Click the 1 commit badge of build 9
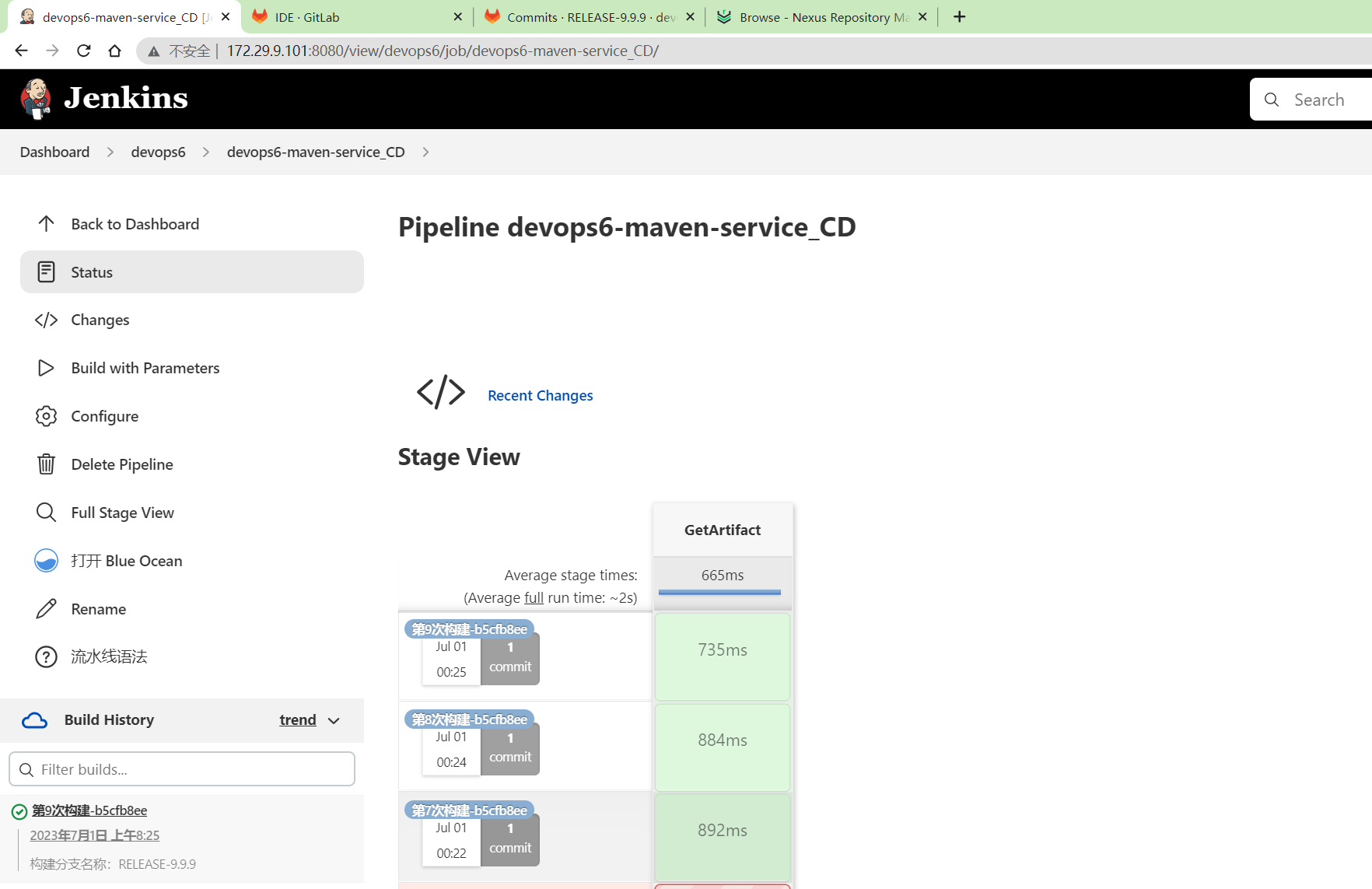The width and height of the screenshot is (1372, 889). coord(510,658)
